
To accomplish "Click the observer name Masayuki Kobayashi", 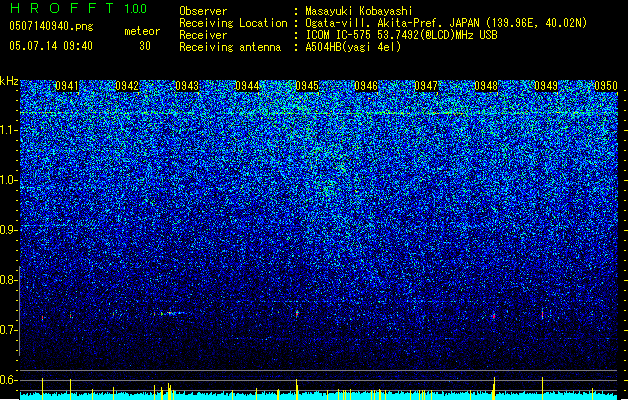I will [x=359, y=11].
